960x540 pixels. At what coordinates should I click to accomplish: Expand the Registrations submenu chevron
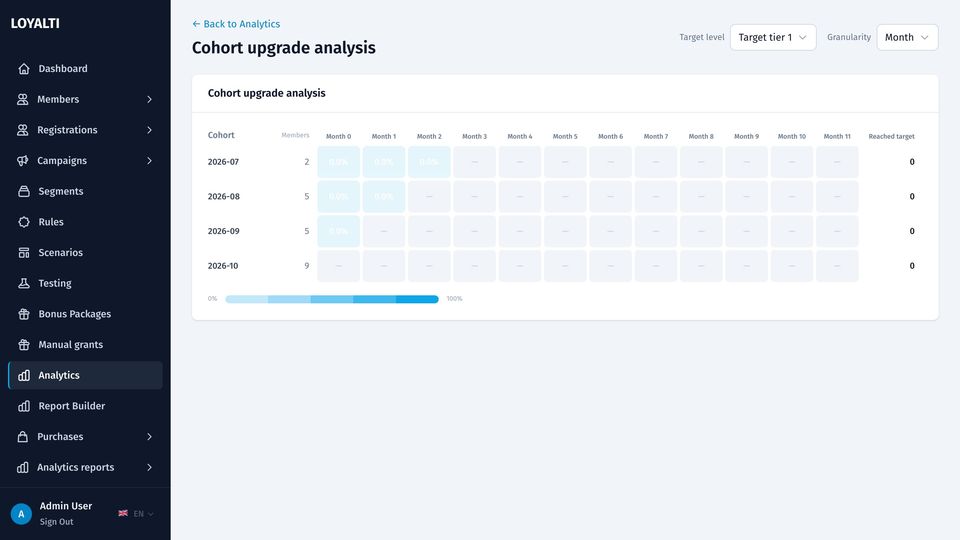point(149,130)
